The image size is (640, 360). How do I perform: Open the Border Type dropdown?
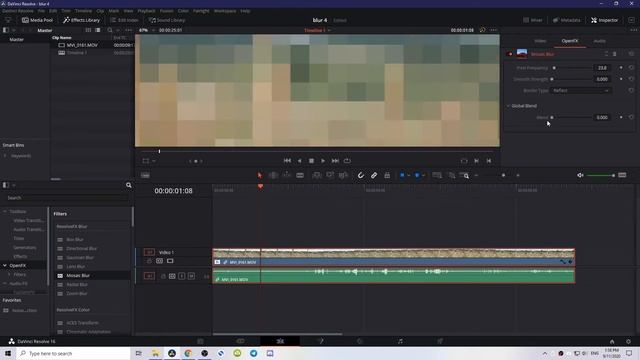pyautogui.click(x=580, y=91)
